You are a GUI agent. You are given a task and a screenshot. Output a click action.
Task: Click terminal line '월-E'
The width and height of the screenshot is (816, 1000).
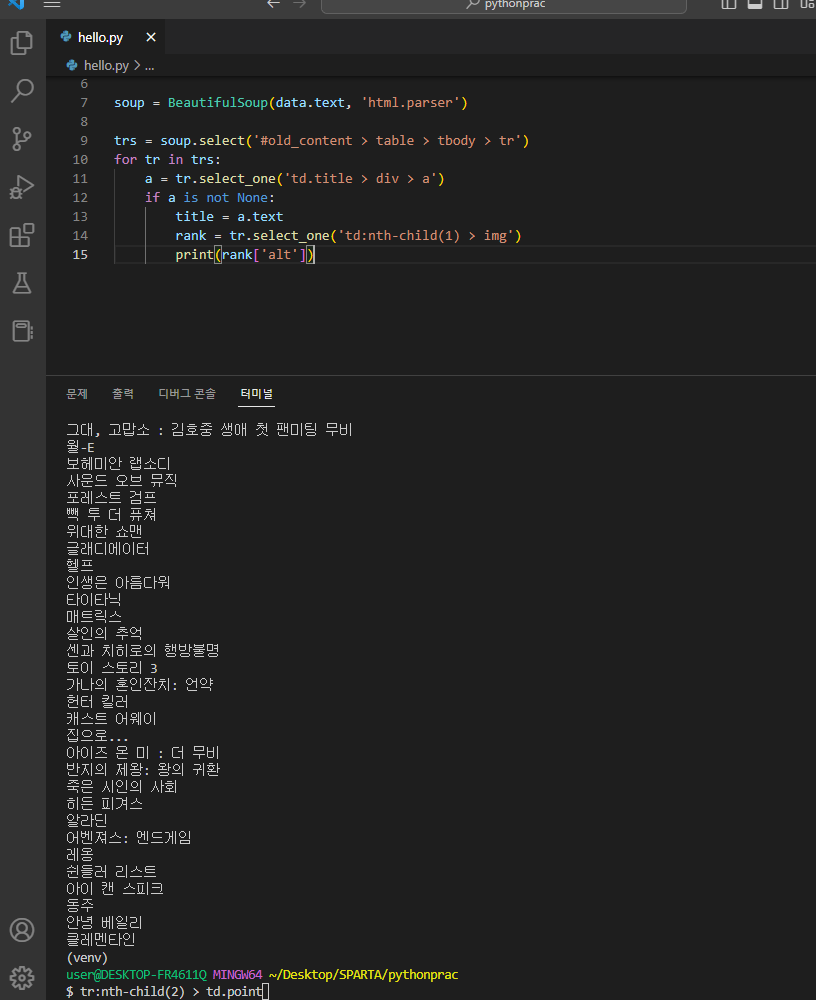coord(80,446)
